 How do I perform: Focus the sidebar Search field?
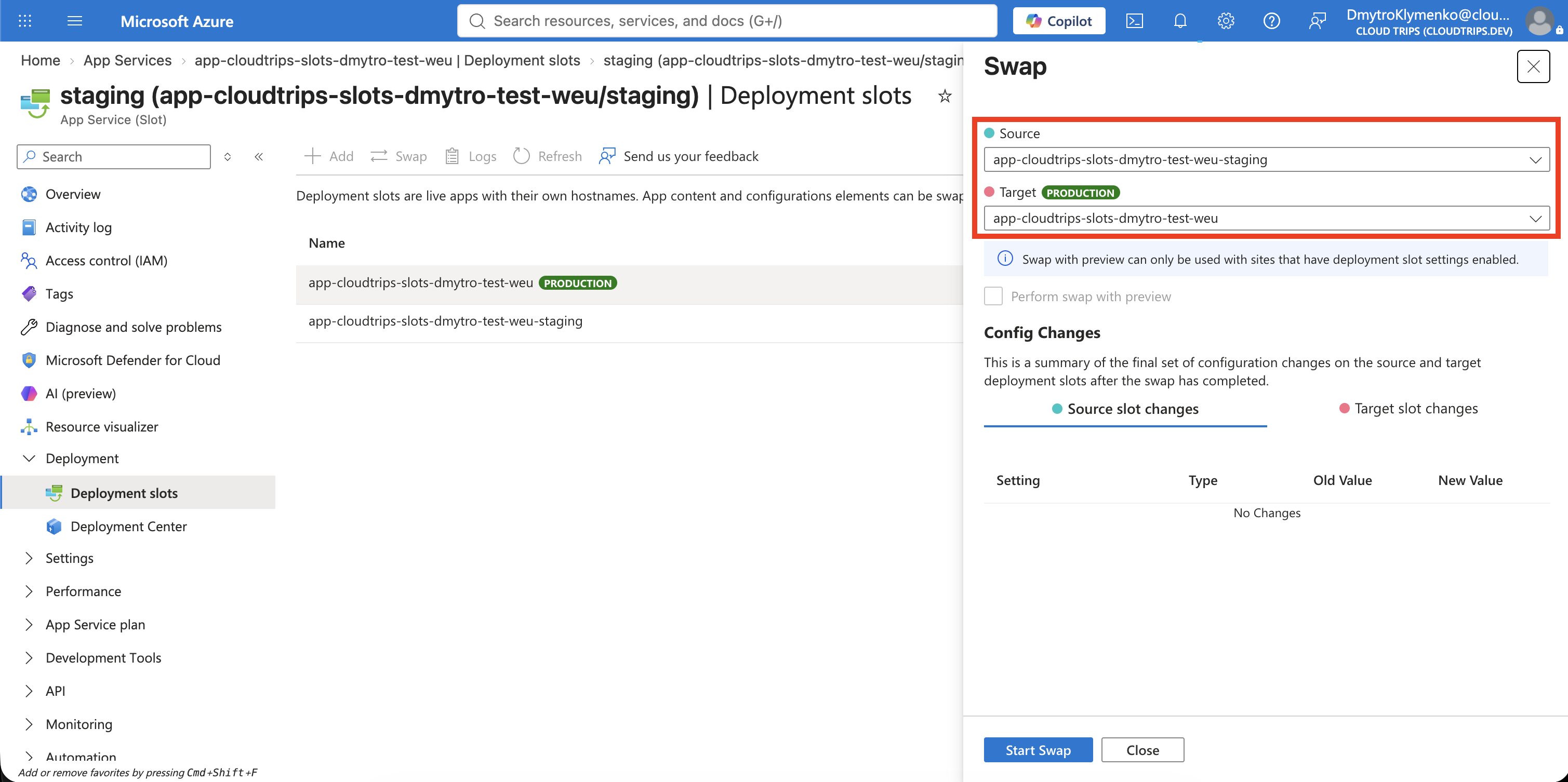click(x=114, y=156)
